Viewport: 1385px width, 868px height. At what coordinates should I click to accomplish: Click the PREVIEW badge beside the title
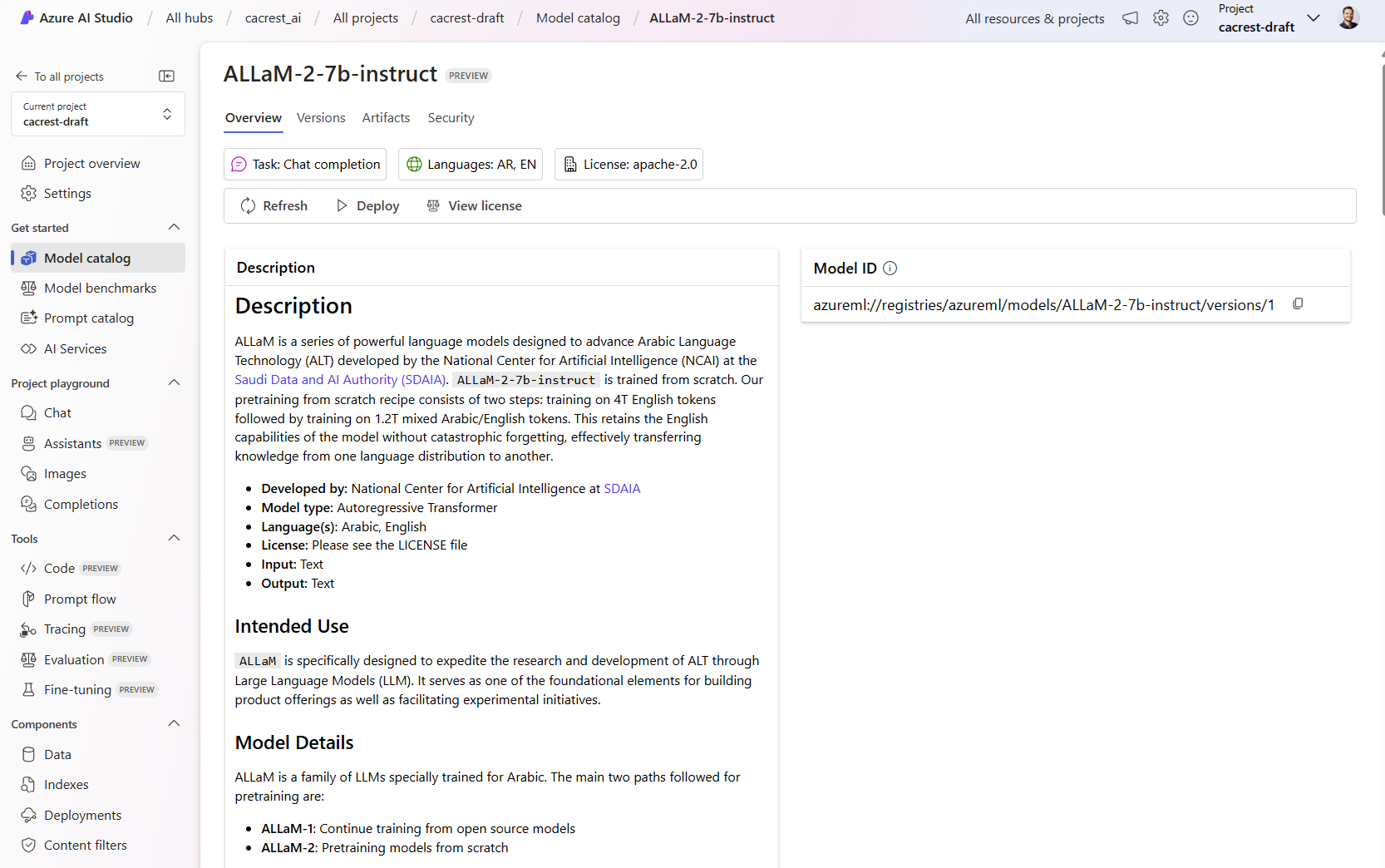[x=468, y=76]
